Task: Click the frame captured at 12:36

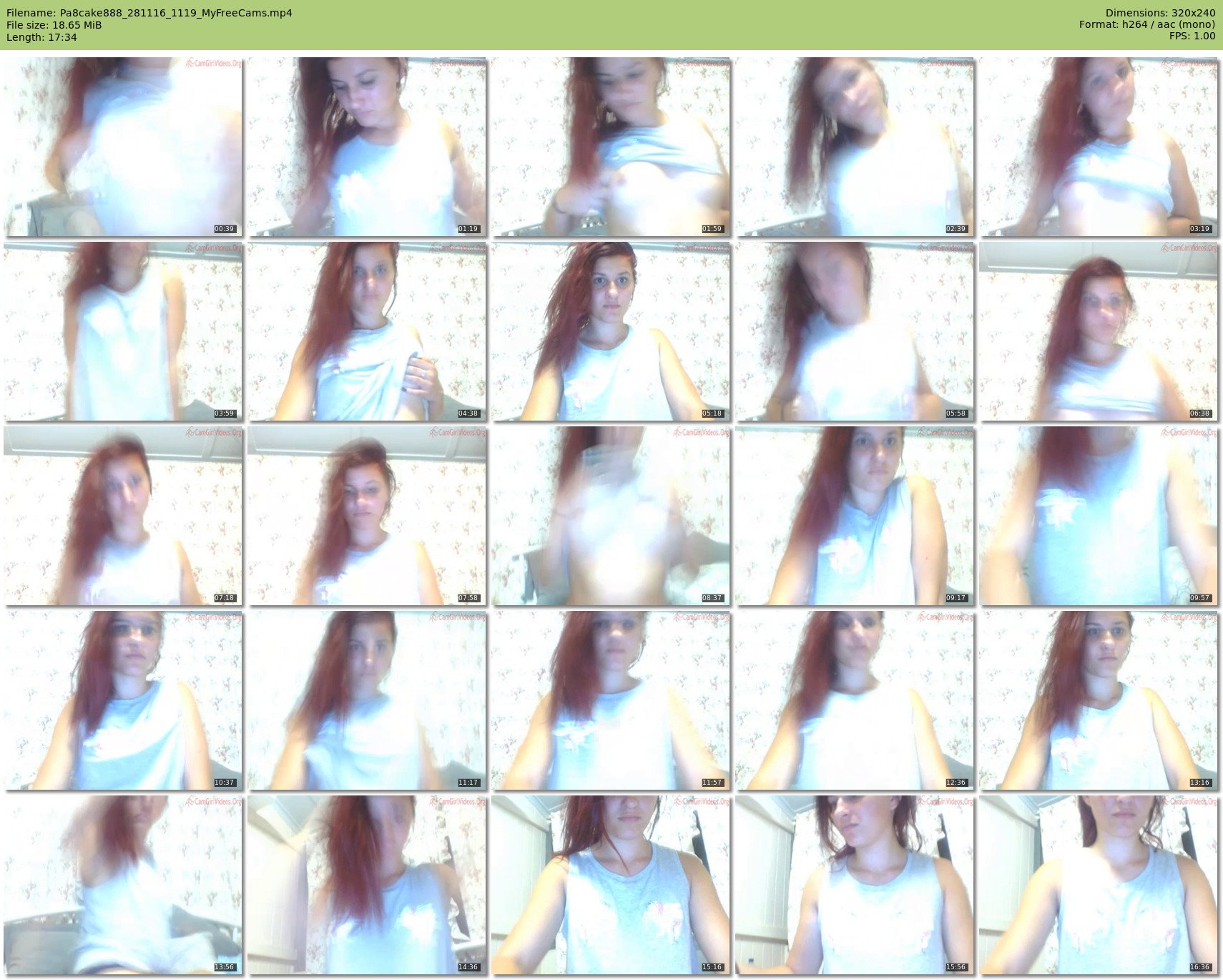Action: [x=855, y=700]
